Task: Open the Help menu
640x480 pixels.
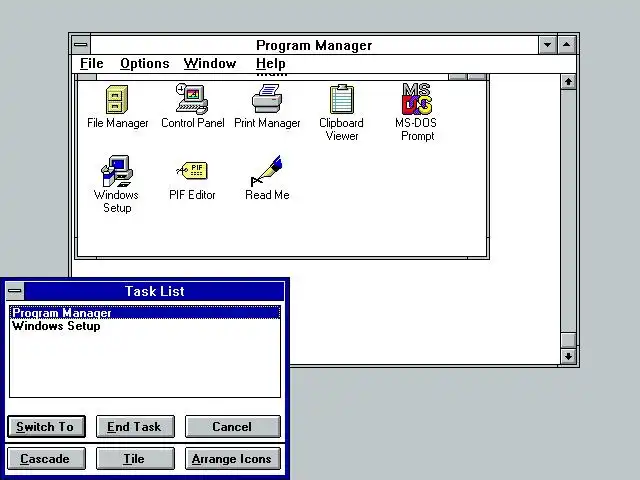Action: [x=271, y=64]
